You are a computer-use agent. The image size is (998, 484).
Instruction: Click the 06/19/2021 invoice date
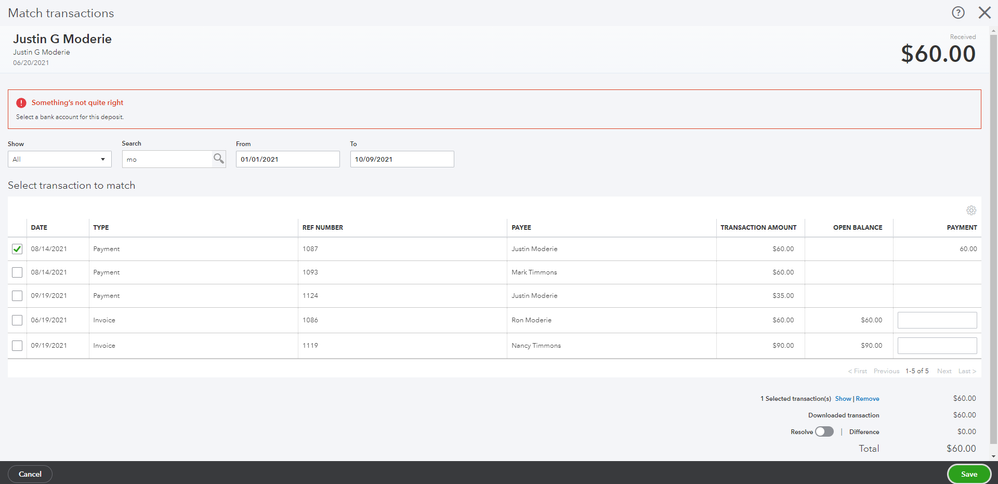pyautogui.click(x=49, y=320)
